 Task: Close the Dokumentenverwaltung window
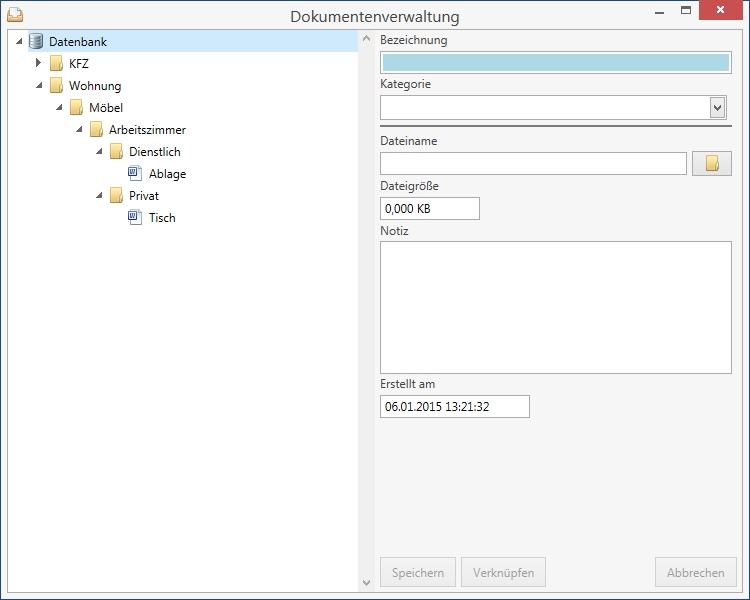[720, 10]
